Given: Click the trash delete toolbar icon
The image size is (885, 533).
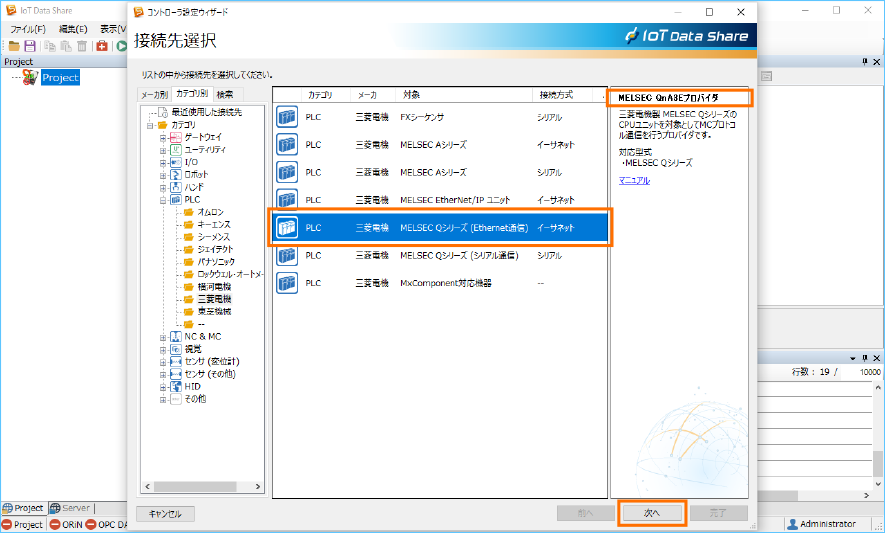Looking at the screenshot, I should 82,46.
